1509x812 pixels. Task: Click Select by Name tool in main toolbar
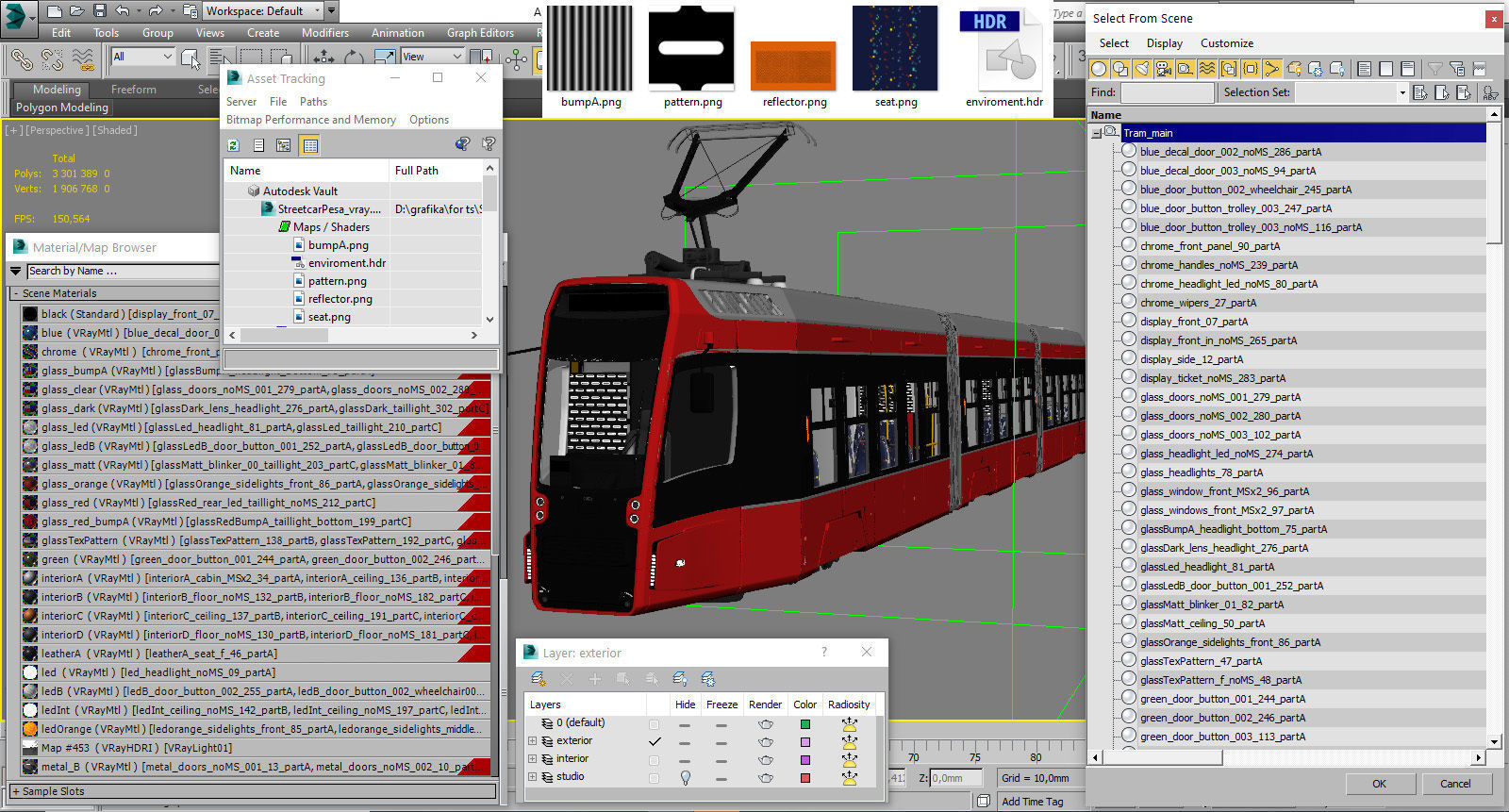click(219, 57)
